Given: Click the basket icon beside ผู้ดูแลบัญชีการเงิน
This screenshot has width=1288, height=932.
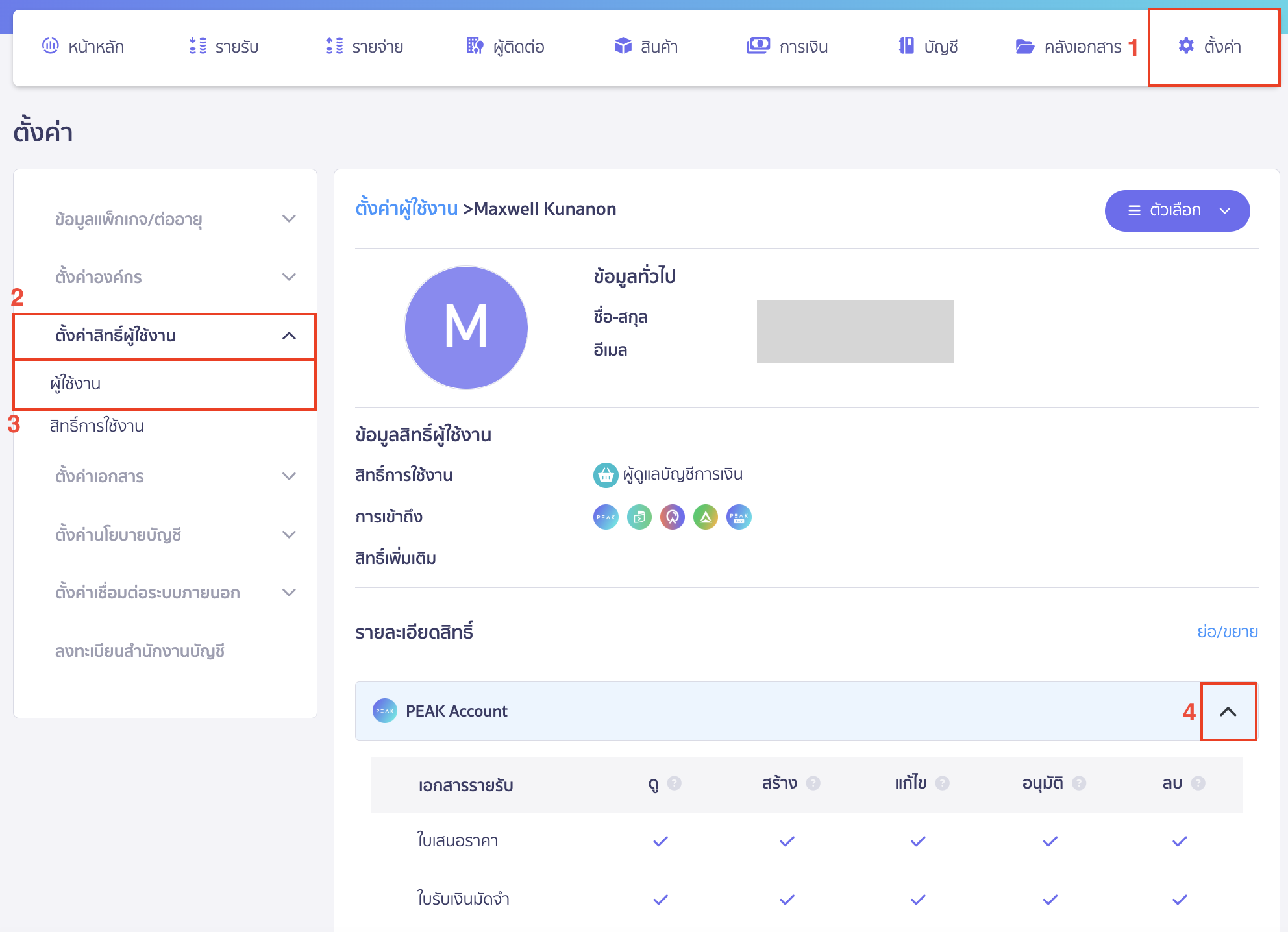Looking at the screenshot, I should pyautogui.click(x=605, y=475).
